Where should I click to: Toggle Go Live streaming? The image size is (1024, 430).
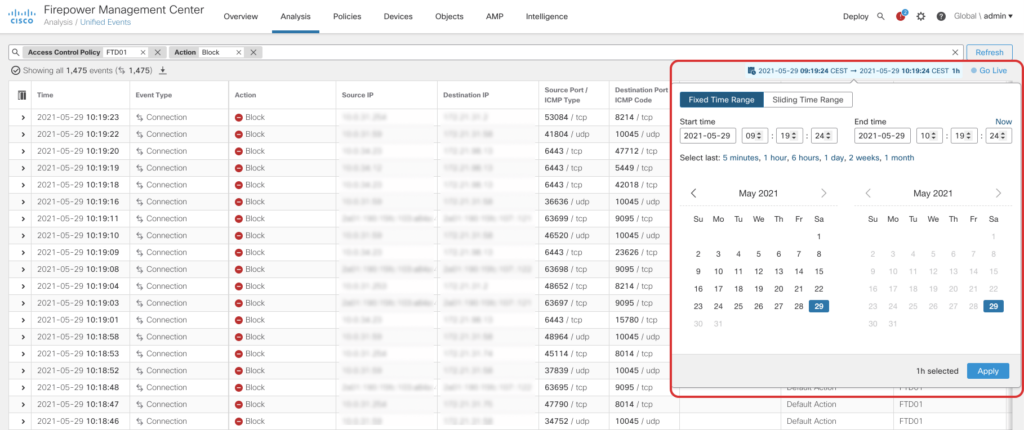coord(989,71)
